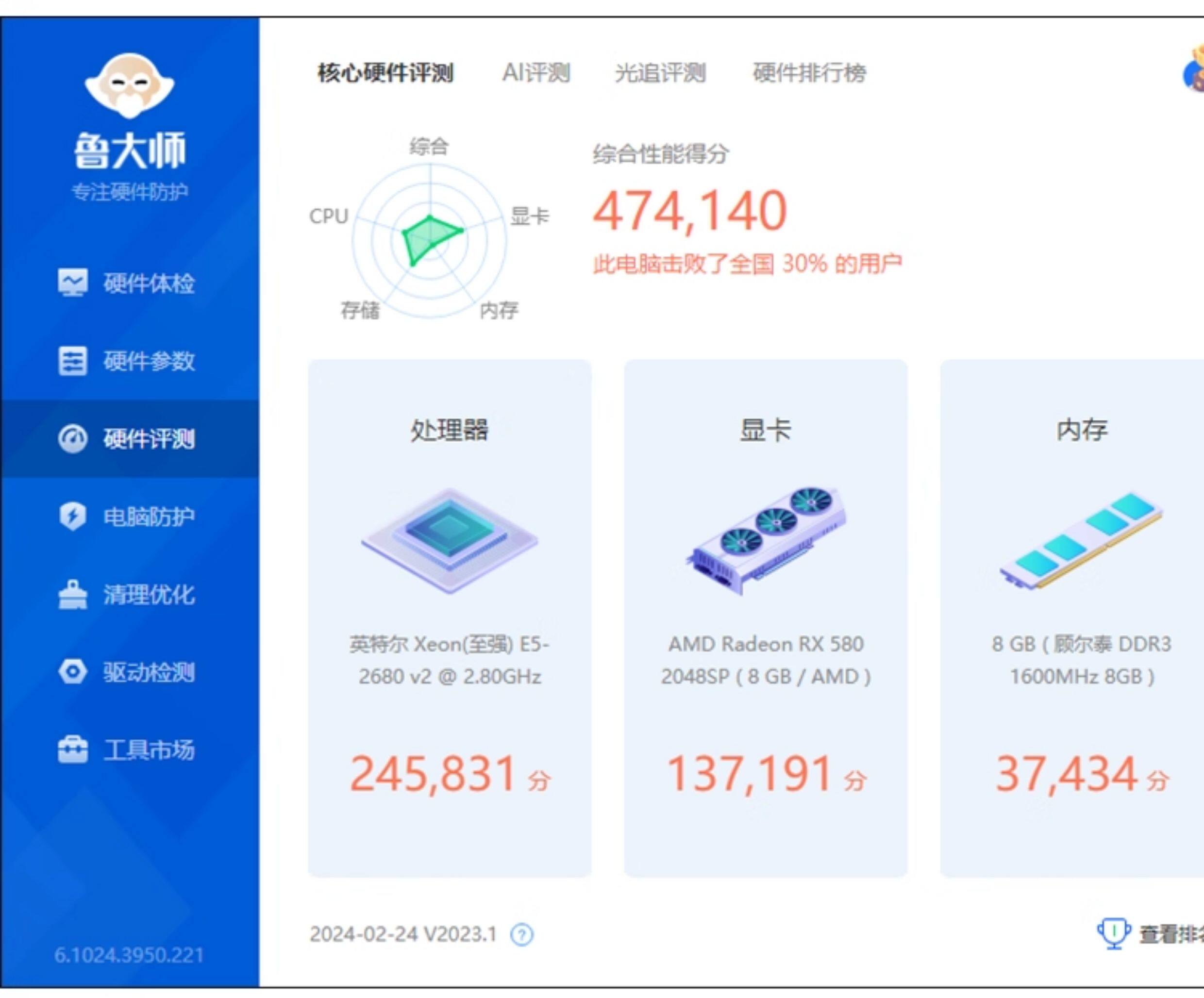This screenshot has width=1204, height=998.
Task: Click the text 此电脑击败了全国 30% 的用户
Action: 748,264
